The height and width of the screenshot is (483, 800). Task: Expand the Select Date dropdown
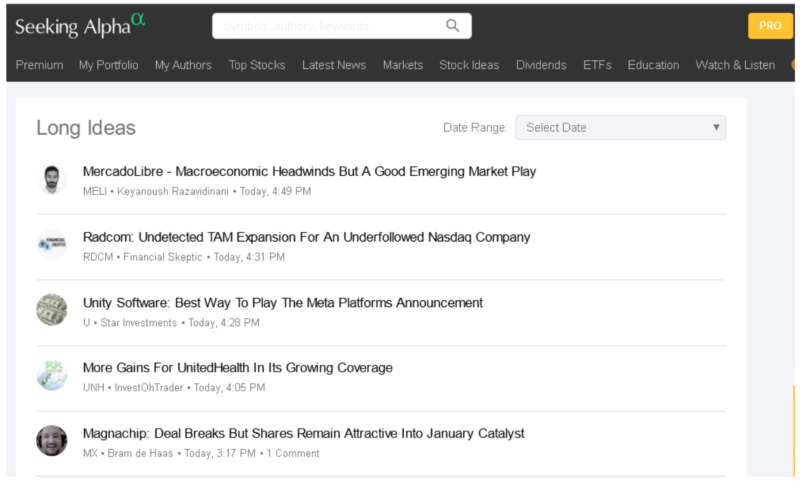pos(620,128)
